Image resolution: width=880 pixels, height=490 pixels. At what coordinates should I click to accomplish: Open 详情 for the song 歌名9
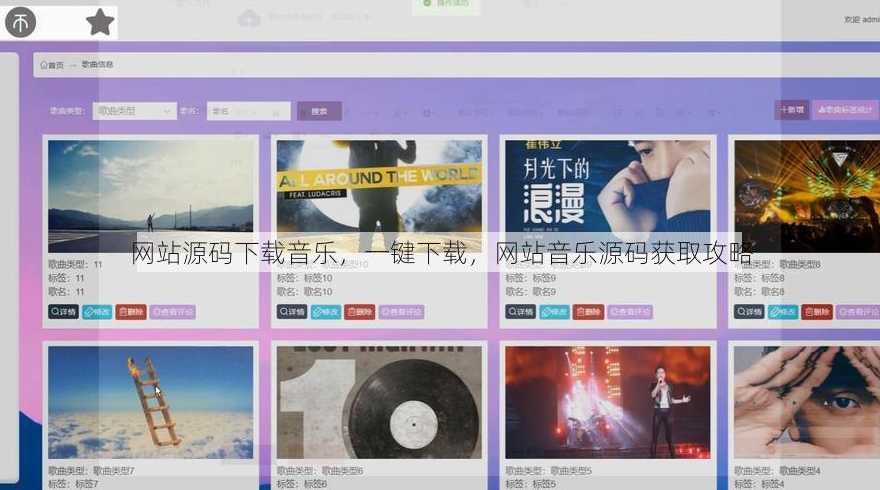pyautogui.click(x=520, y=312)
